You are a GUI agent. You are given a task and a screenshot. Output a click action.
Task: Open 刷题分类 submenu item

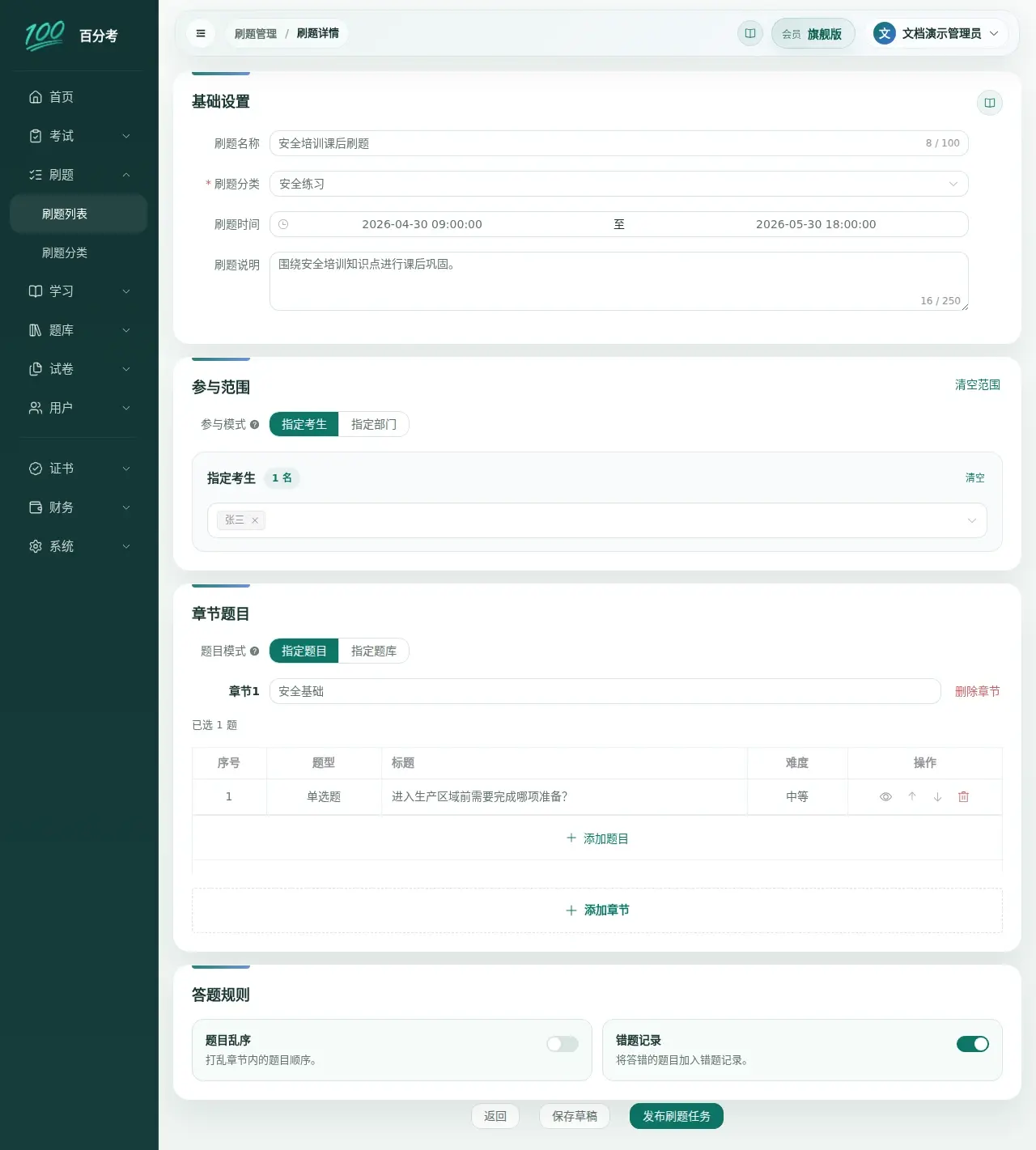click(79, 252)
